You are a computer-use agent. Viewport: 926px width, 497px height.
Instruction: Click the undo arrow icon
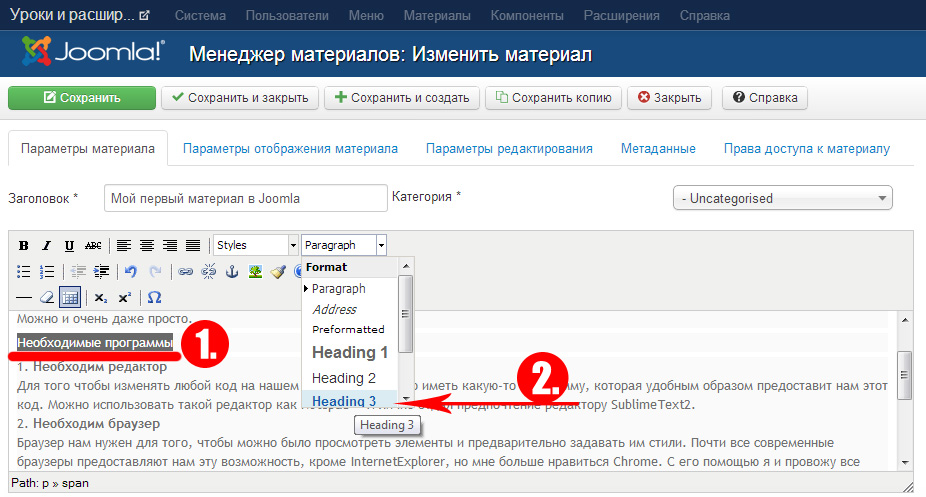[x=131, y=271]
